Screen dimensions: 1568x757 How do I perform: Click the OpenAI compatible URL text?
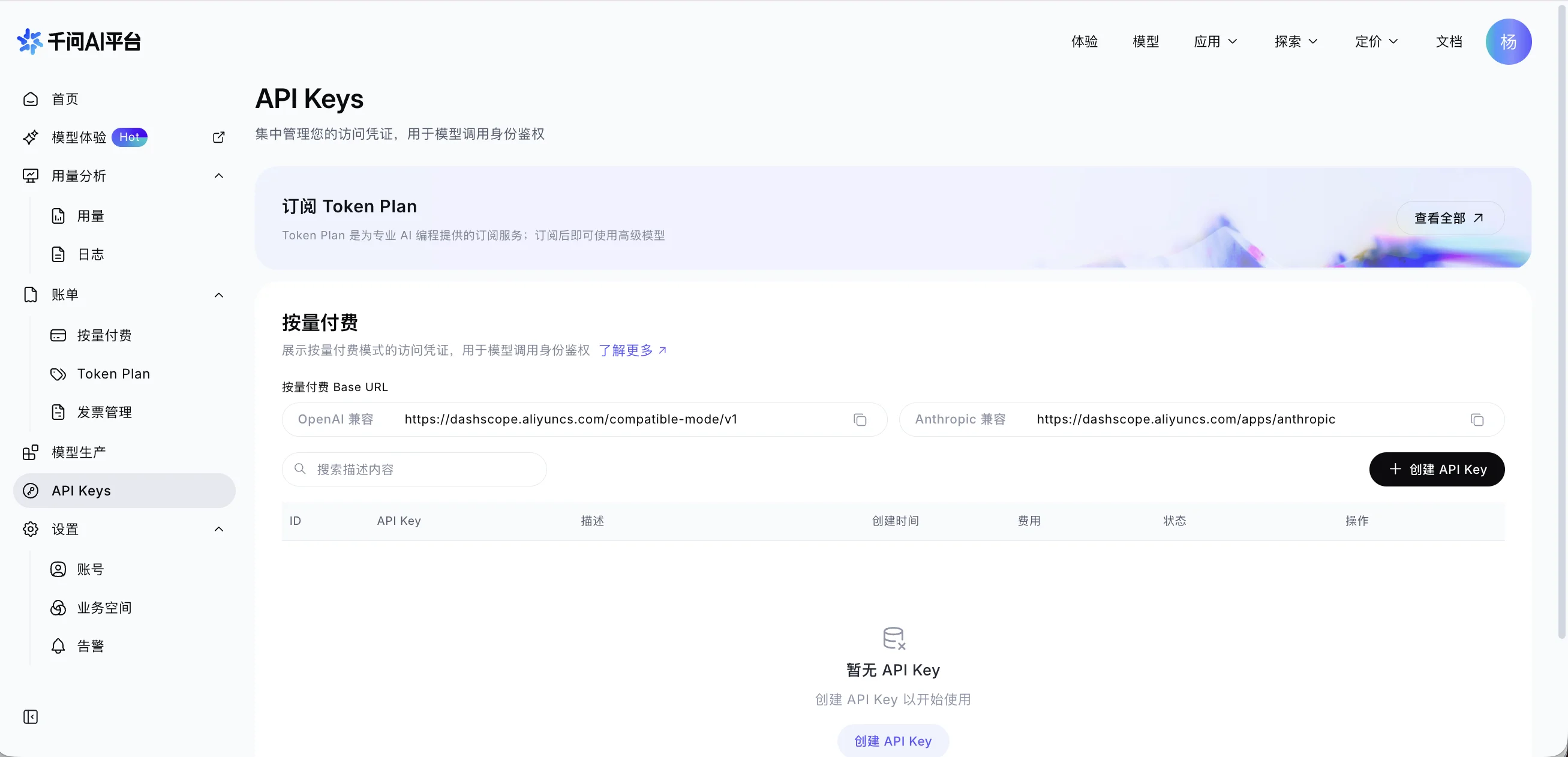click(x=570, y=419)
